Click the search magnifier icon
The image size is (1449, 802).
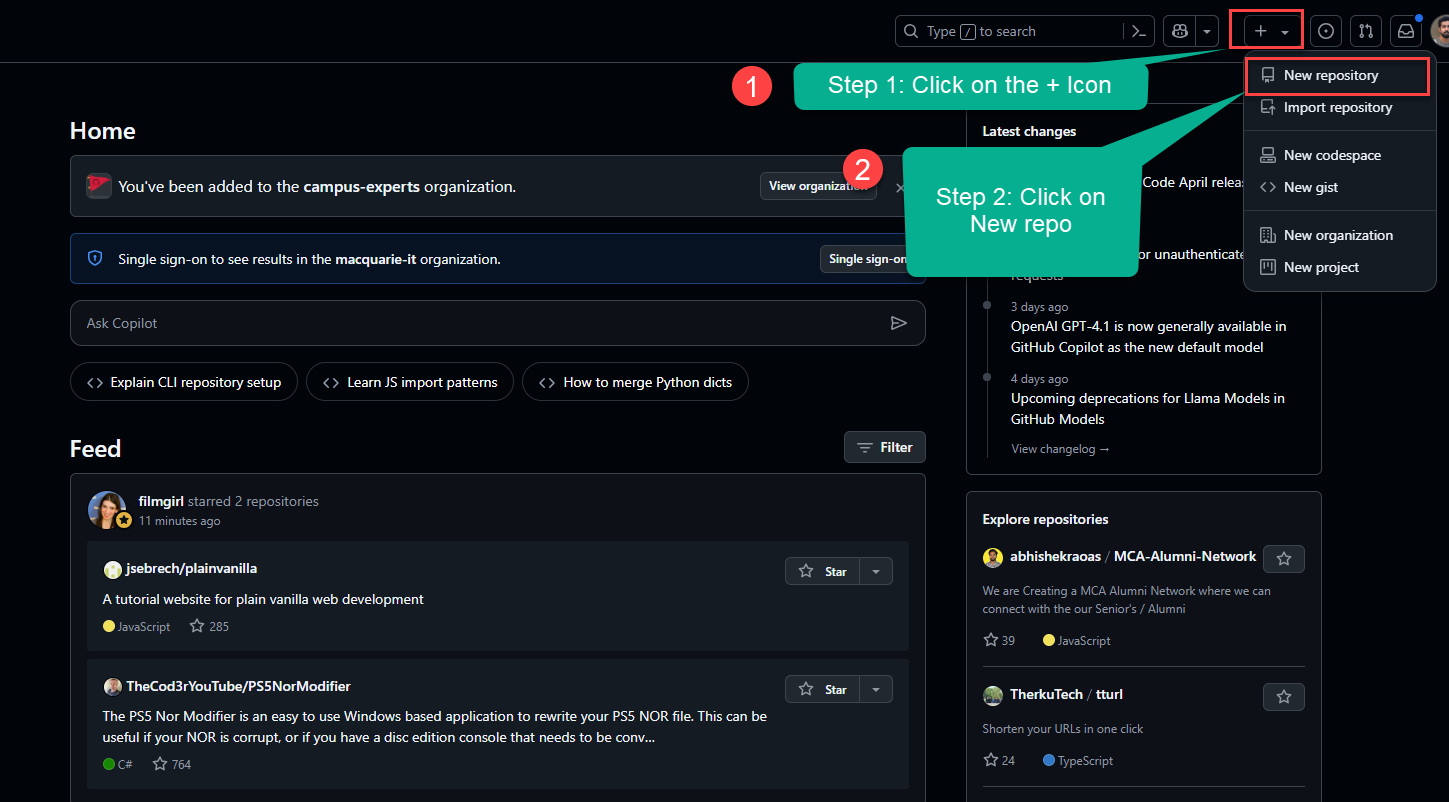point(910,31)
